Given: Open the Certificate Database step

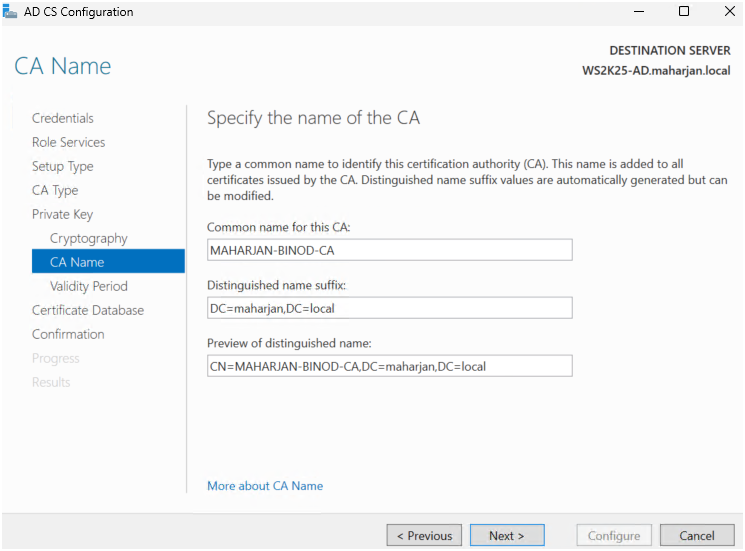Looking at the screenshot, I should click(x=88, y=310).
